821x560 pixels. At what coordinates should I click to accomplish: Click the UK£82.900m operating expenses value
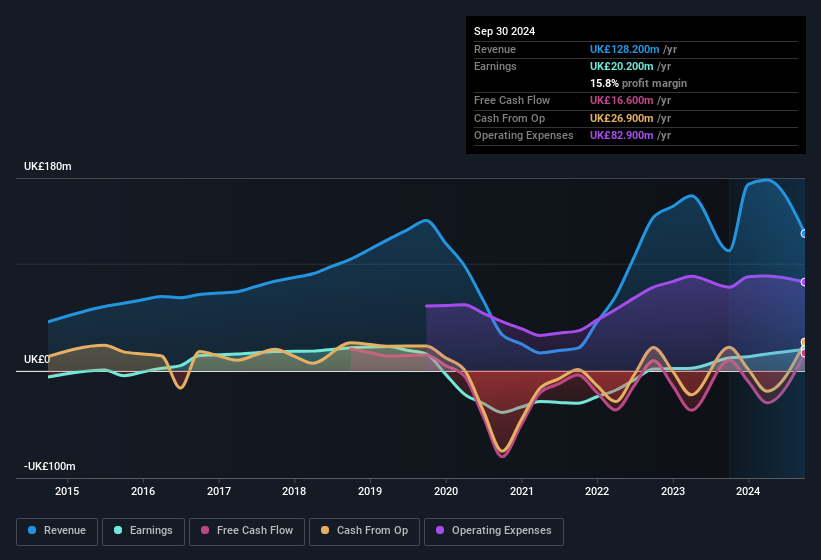coord(622,136)
